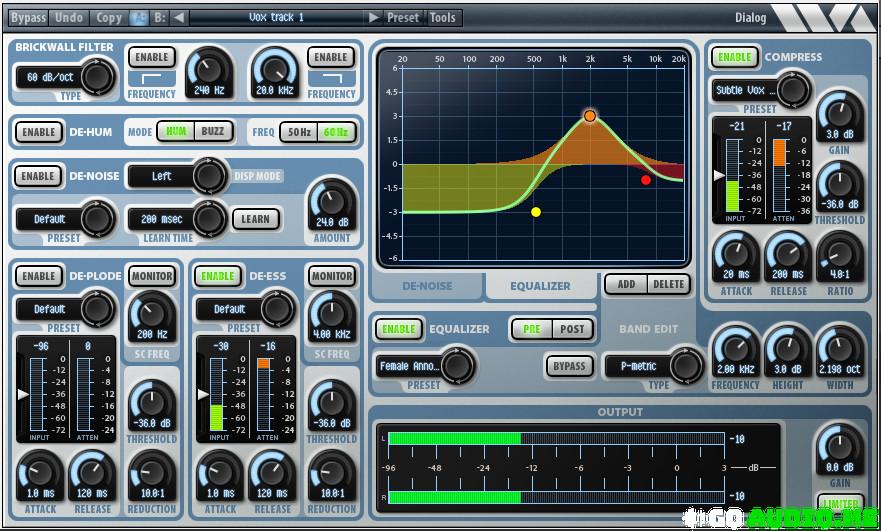Image resolution: width=881 pixels, height=531 pixels.
Task: Enable the De-Hum module
Action: tap(38, 132)
